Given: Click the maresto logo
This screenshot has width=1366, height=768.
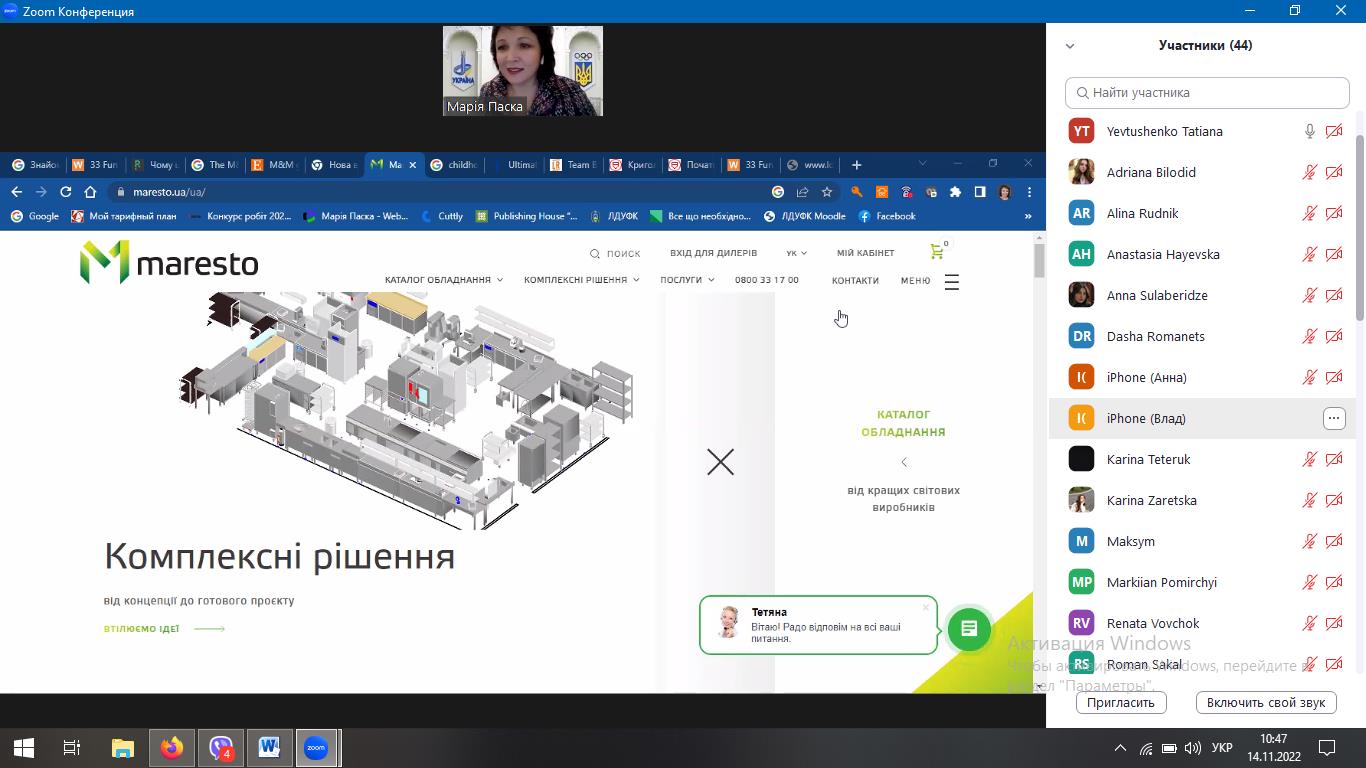Looking at the screenshot, I should [169, 262].
